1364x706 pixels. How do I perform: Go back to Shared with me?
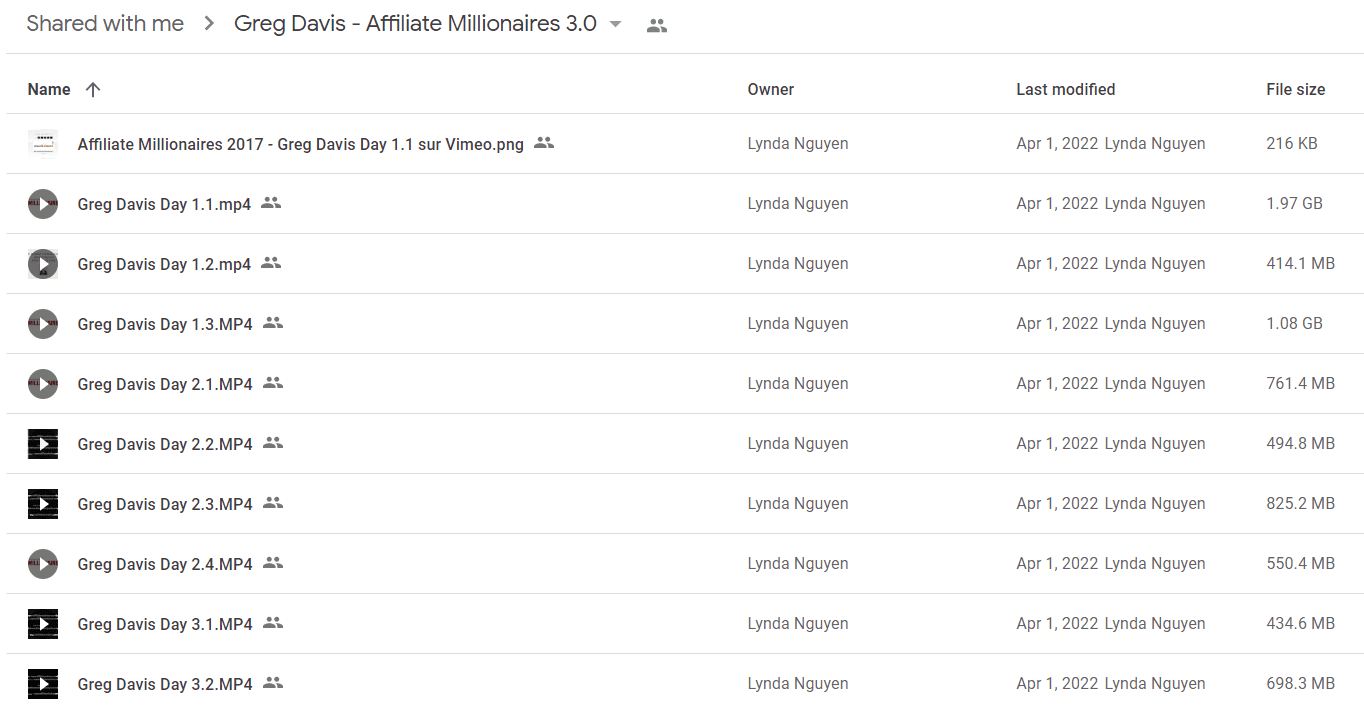[105, 24]
